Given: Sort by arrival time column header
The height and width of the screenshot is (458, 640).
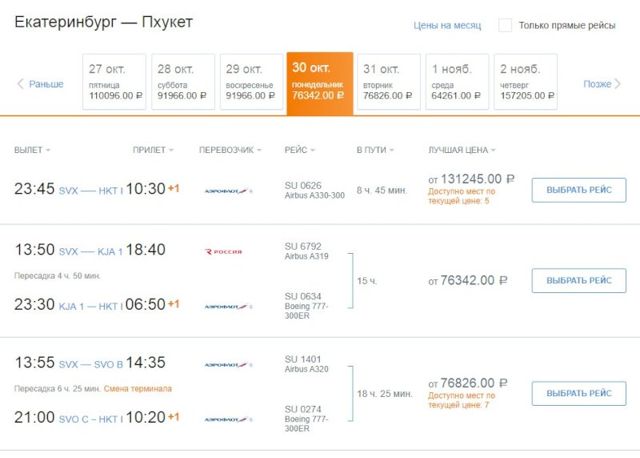Looking at the screenshot, I should (x=152, y=150).
